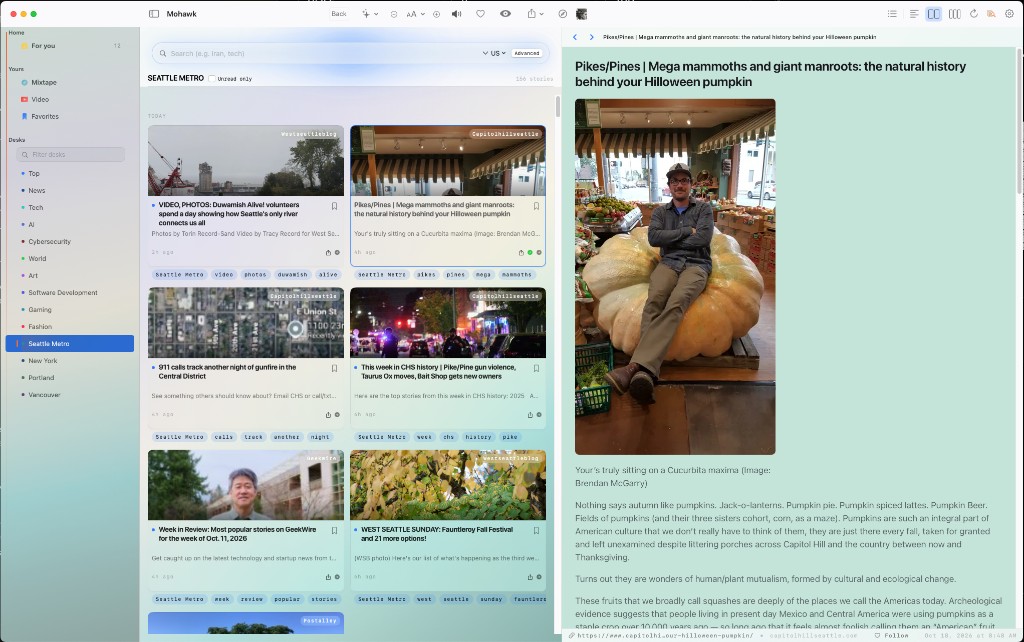Go to next article with right chevron

pyautogui.click(x=592, y=37)
